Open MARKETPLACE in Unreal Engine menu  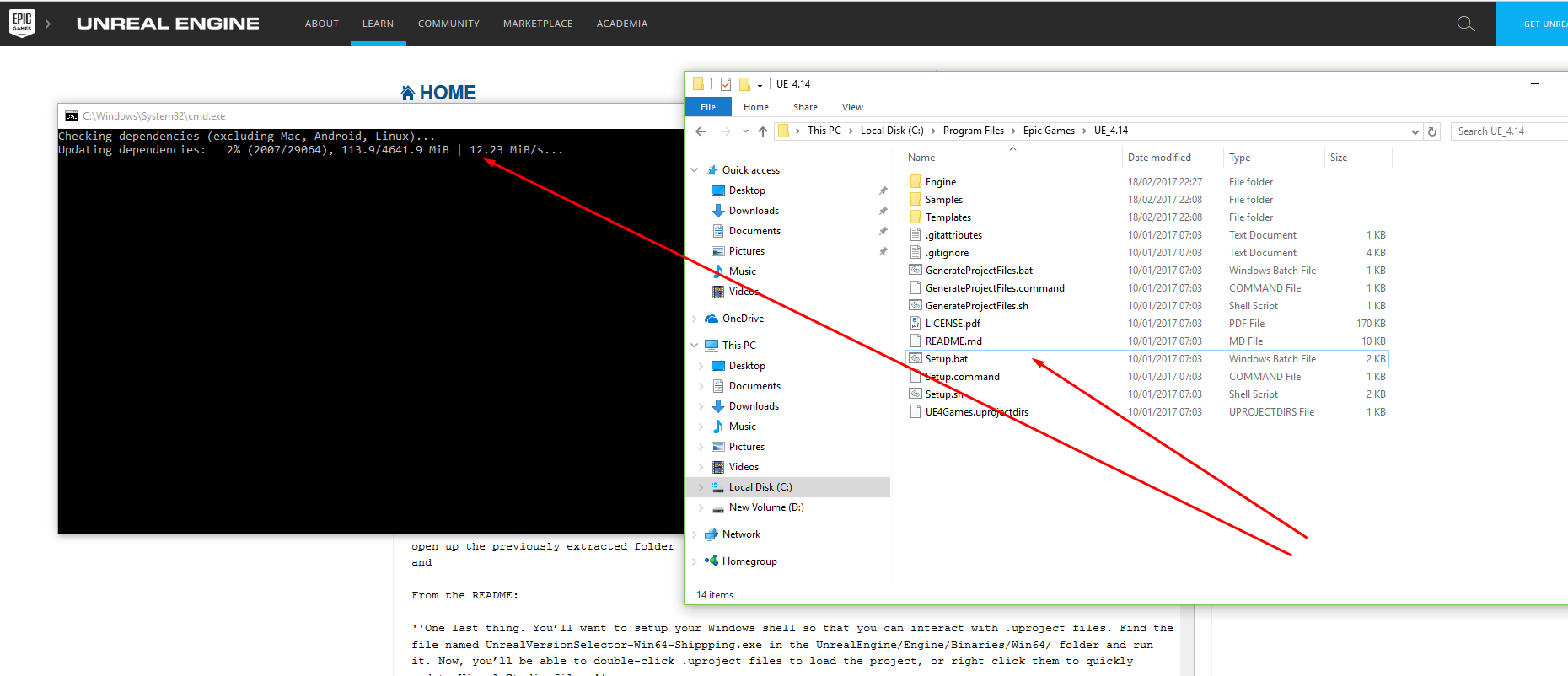click(x=538, y=24)
